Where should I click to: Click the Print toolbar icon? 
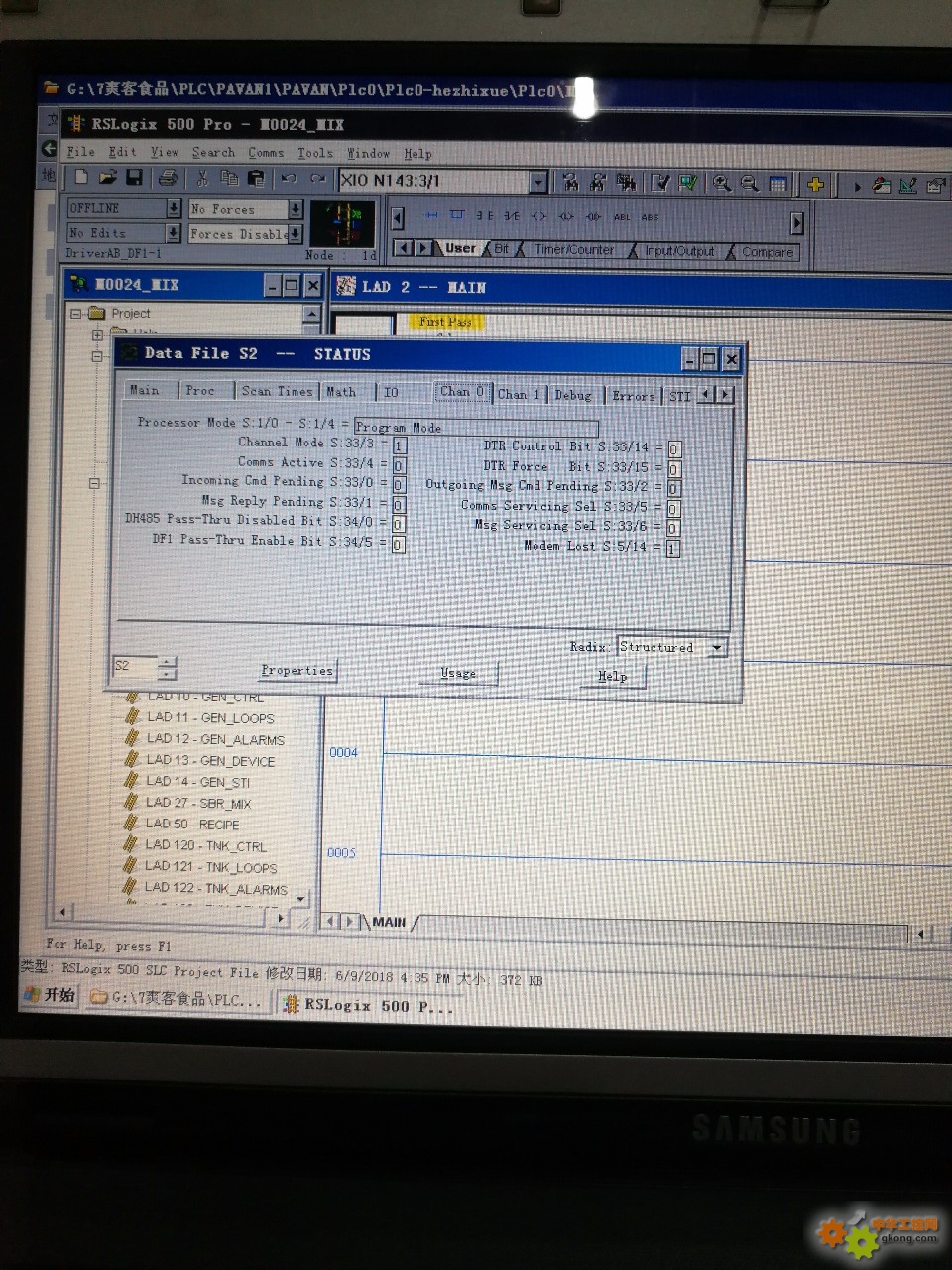tap(169, 179)
